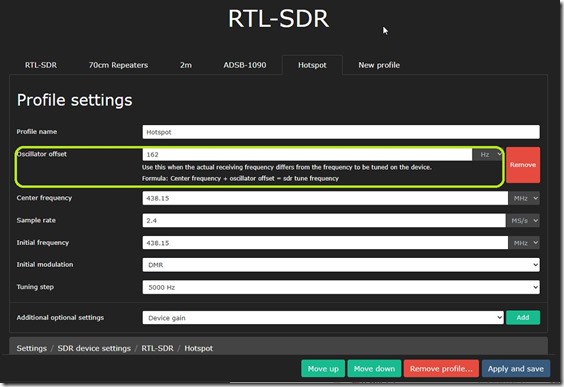
Task: Click the Move down button
Action: coord(374,369)
